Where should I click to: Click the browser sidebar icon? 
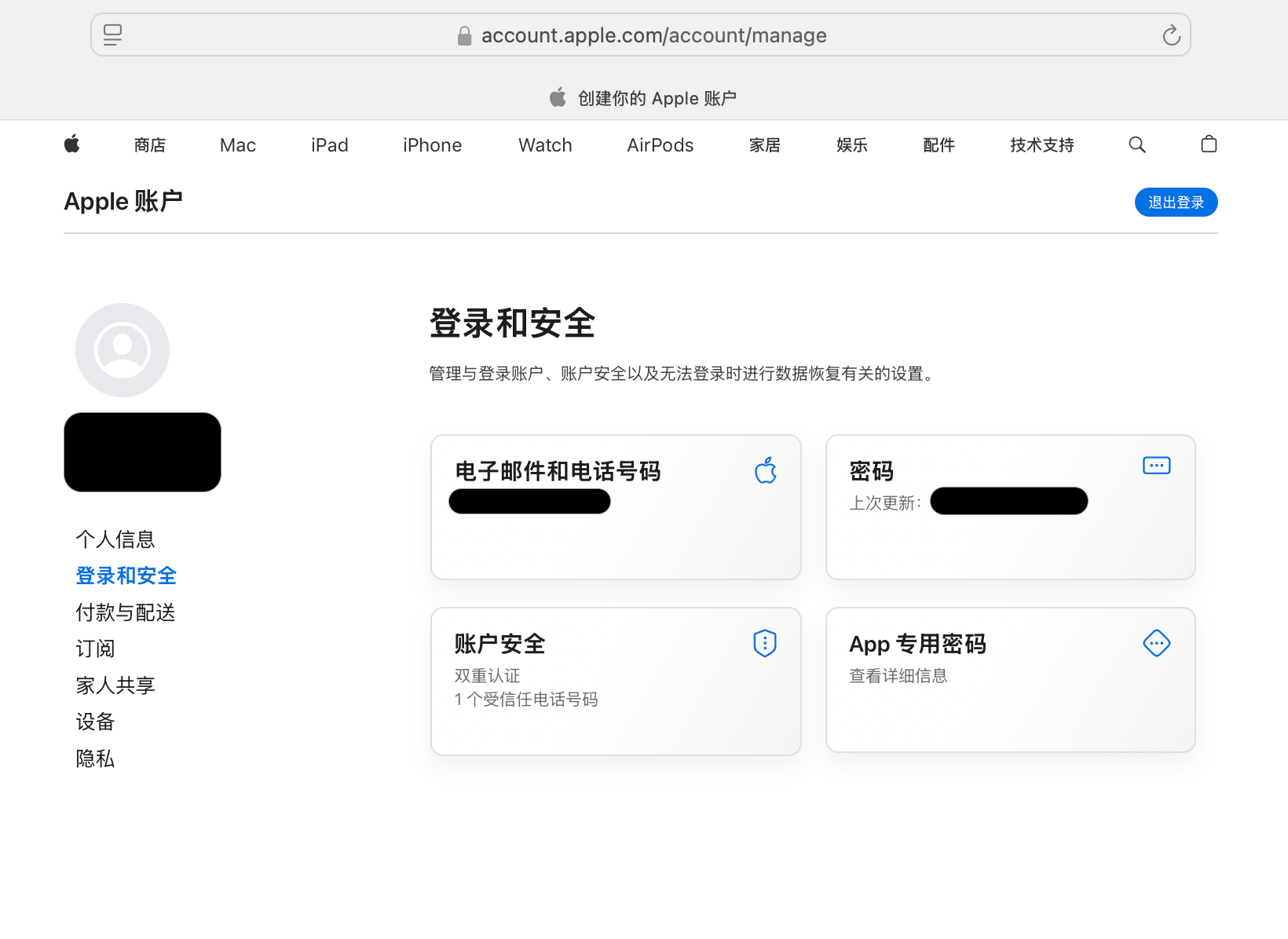coord(112,35)
